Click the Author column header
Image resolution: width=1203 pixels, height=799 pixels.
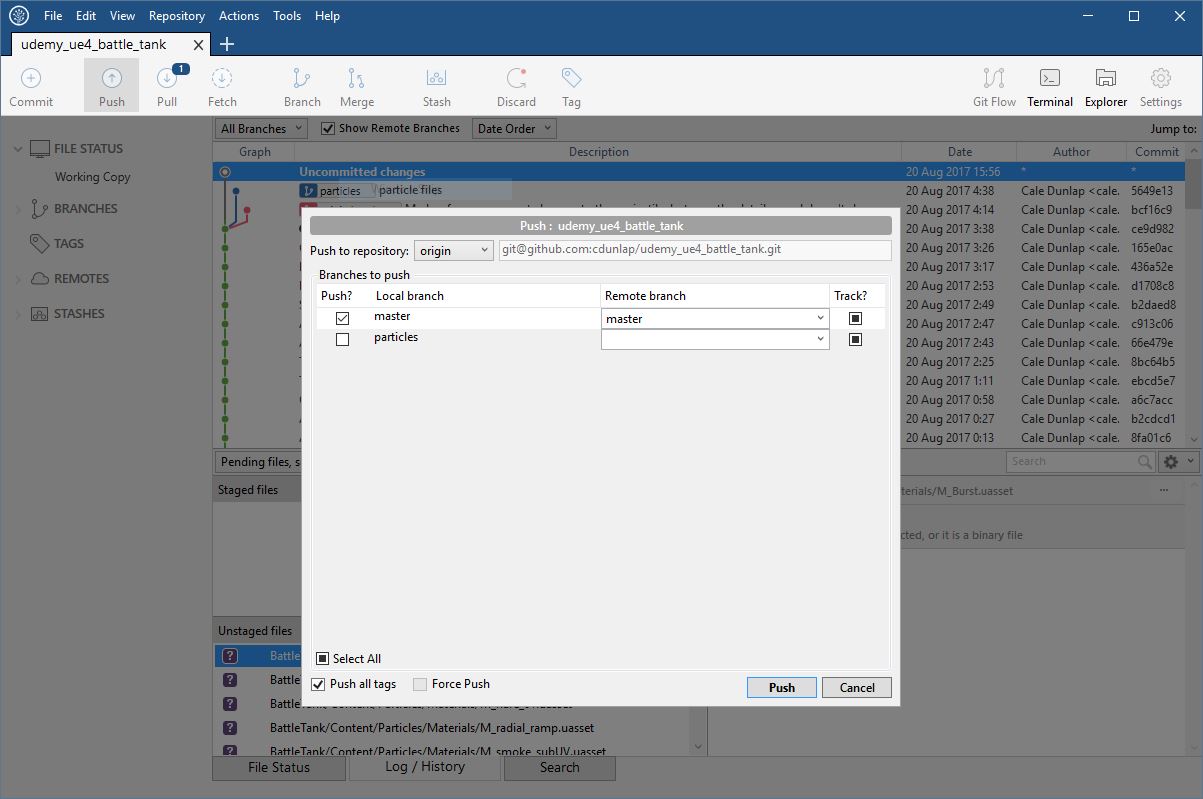1071,152
